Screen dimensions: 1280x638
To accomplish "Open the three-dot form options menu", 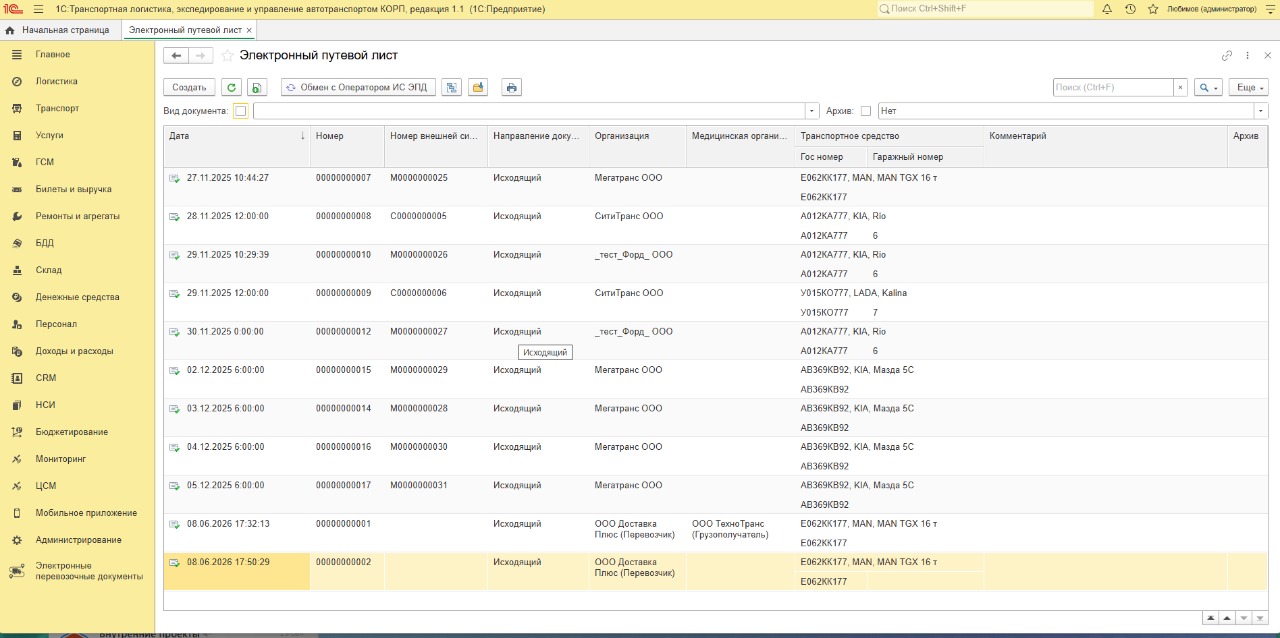I will point(1247,56).
